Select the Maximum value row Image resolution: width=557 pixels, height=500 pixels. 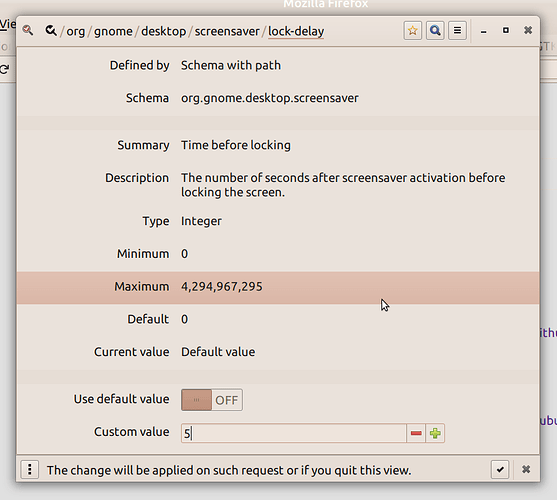click(x=278, y=288)
